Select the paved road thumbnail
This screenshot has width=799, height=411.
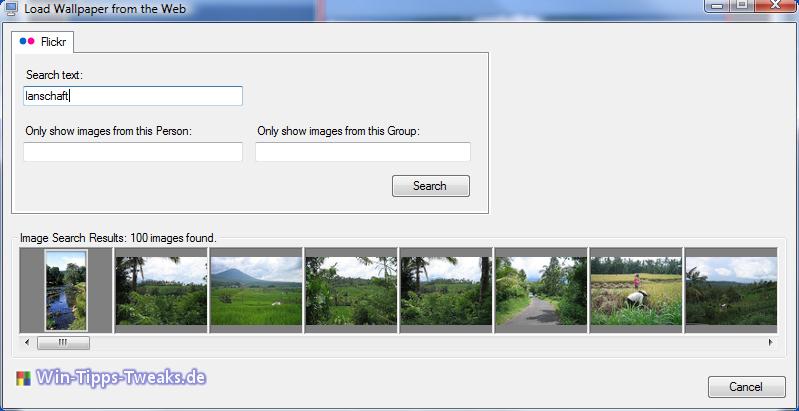click(541, 291)
